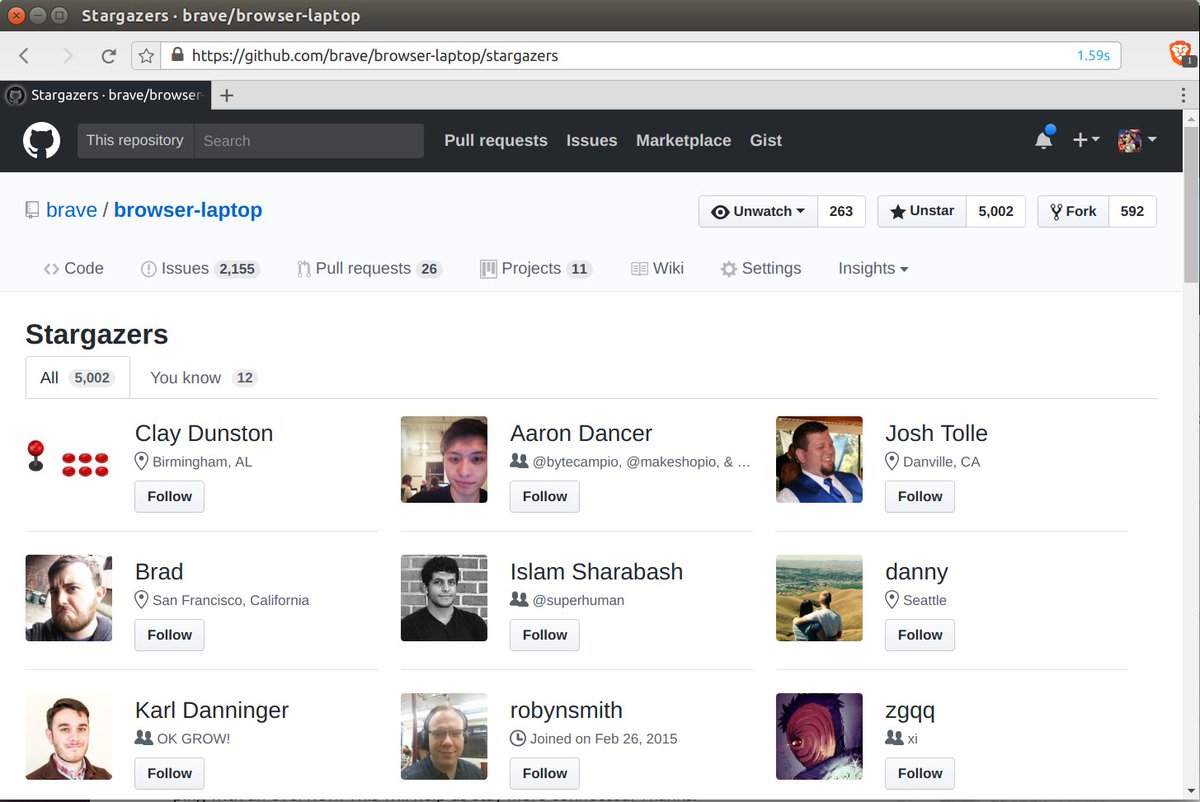The height and width of the screenshot is (802, 1200).
Task: Fork the repository
Action: click(x=1073, y=211)
